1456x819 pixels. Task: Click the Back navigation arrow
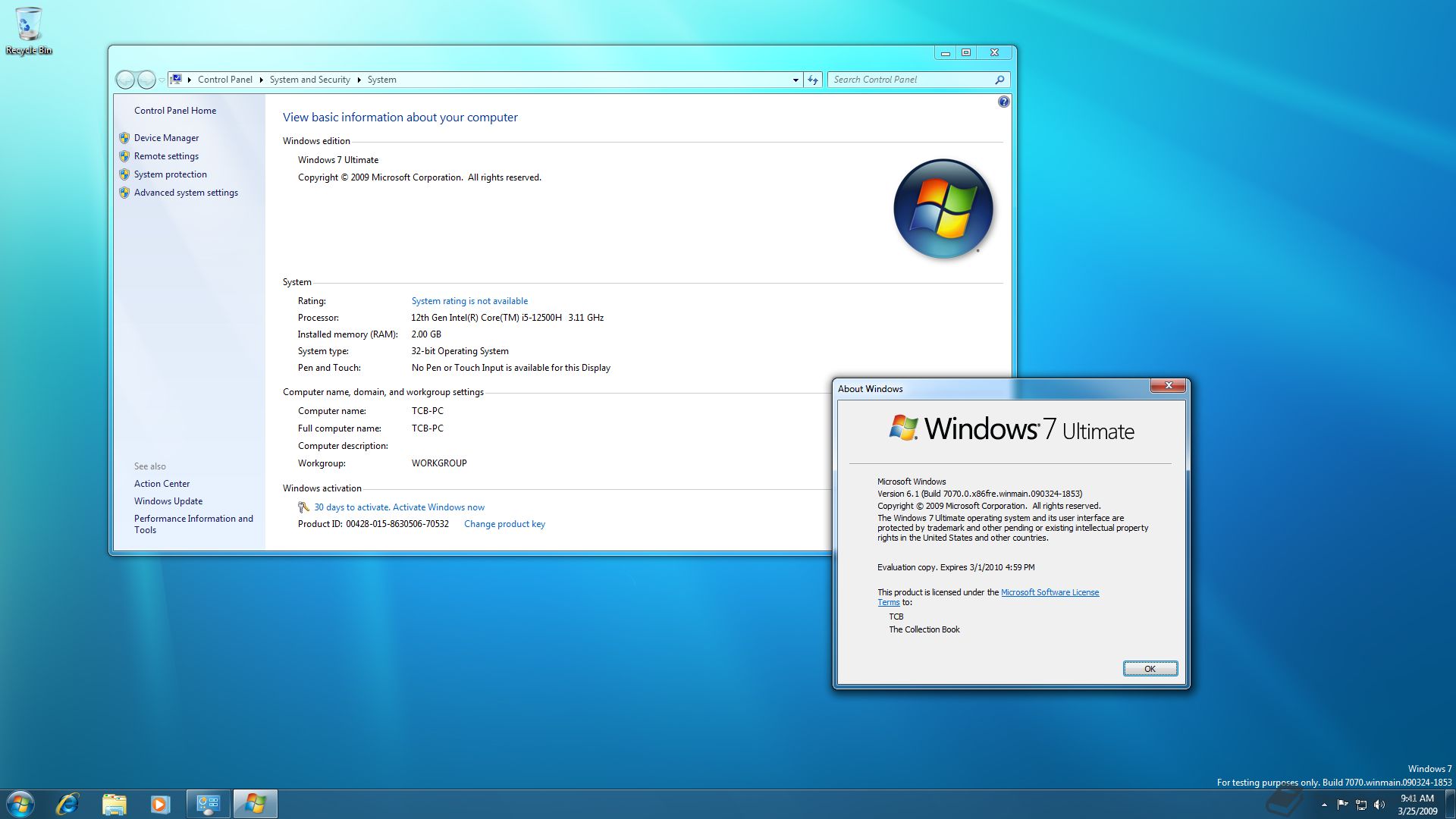[x=125, y=80]
